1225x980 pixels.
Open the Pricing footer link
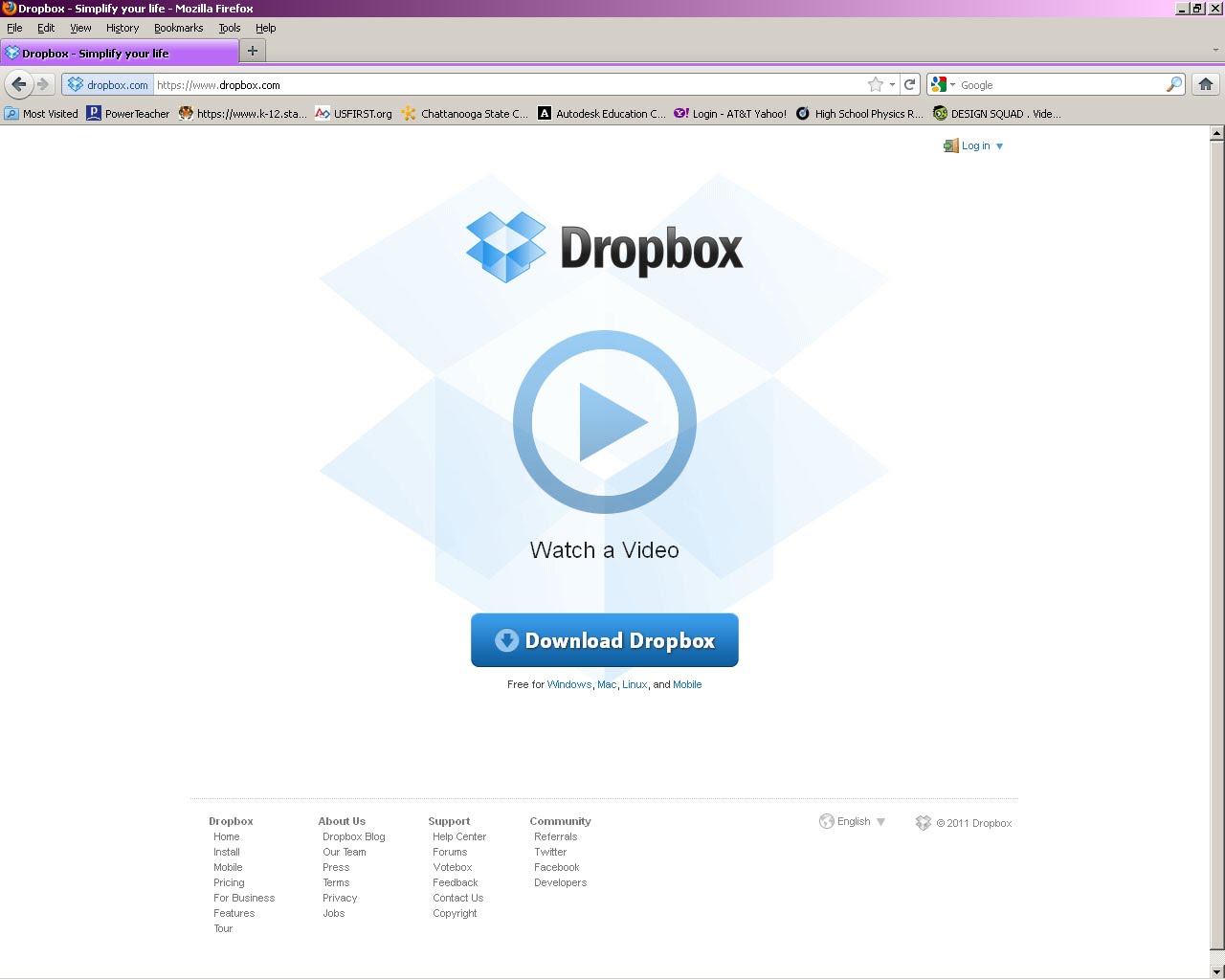tap(229, 882)
